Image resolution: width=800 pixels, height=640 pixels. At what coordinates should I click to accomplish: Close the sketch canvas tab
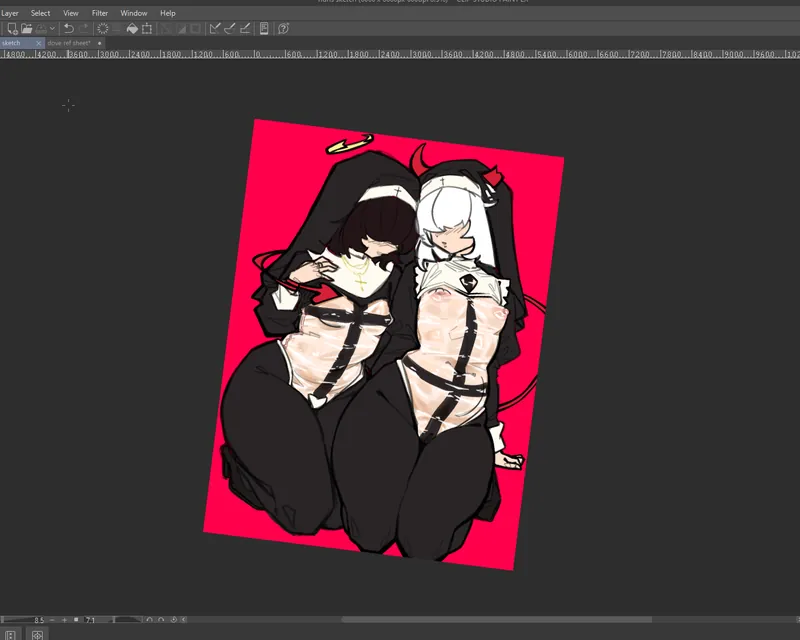(x=38, y=43)
